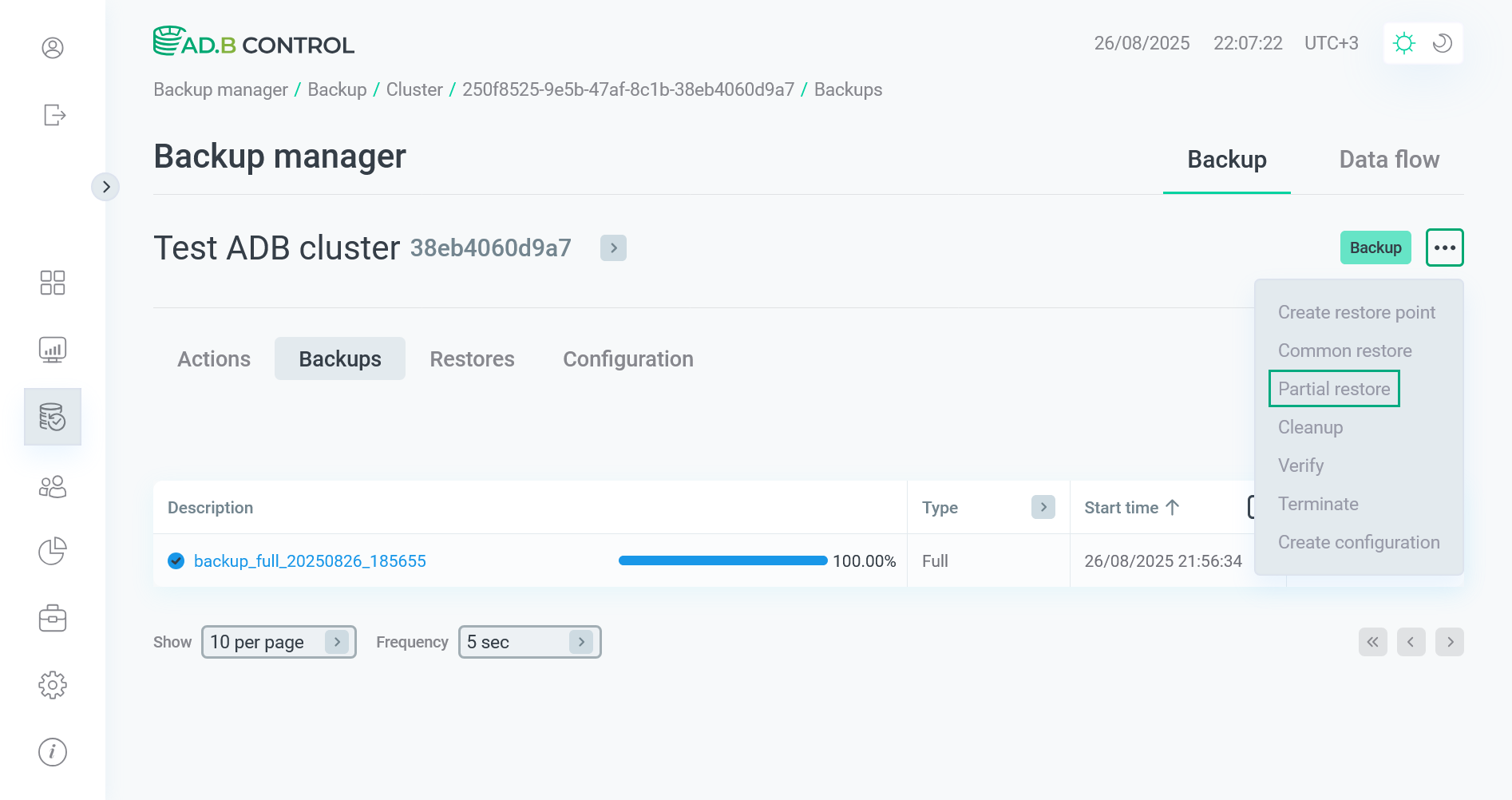Screen dimensions: 1512x800
Task: Select the backup manager database icon
Action: tap(53, 417)
